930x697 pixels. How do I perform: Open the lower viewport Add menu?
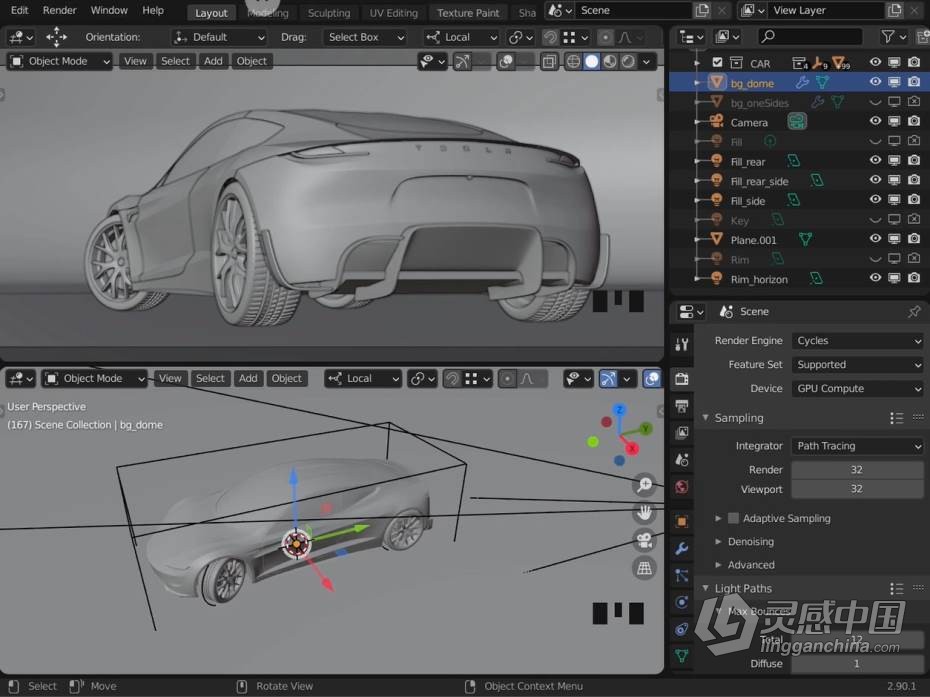pyautogui.click(x=248, y=378)
